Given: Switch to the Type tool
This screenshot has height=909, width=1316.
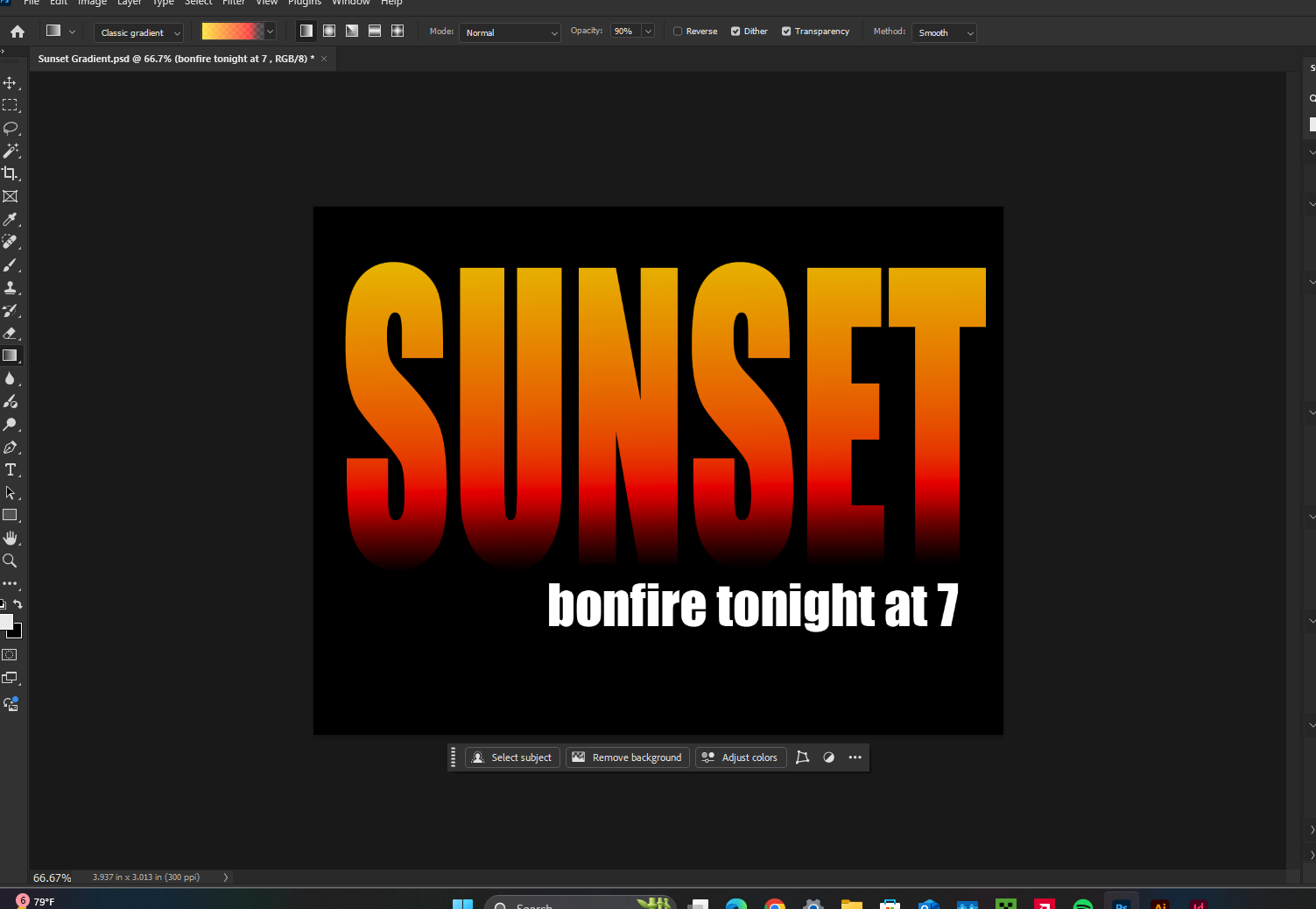Looking at the screenshot, I should coord(11,469).
